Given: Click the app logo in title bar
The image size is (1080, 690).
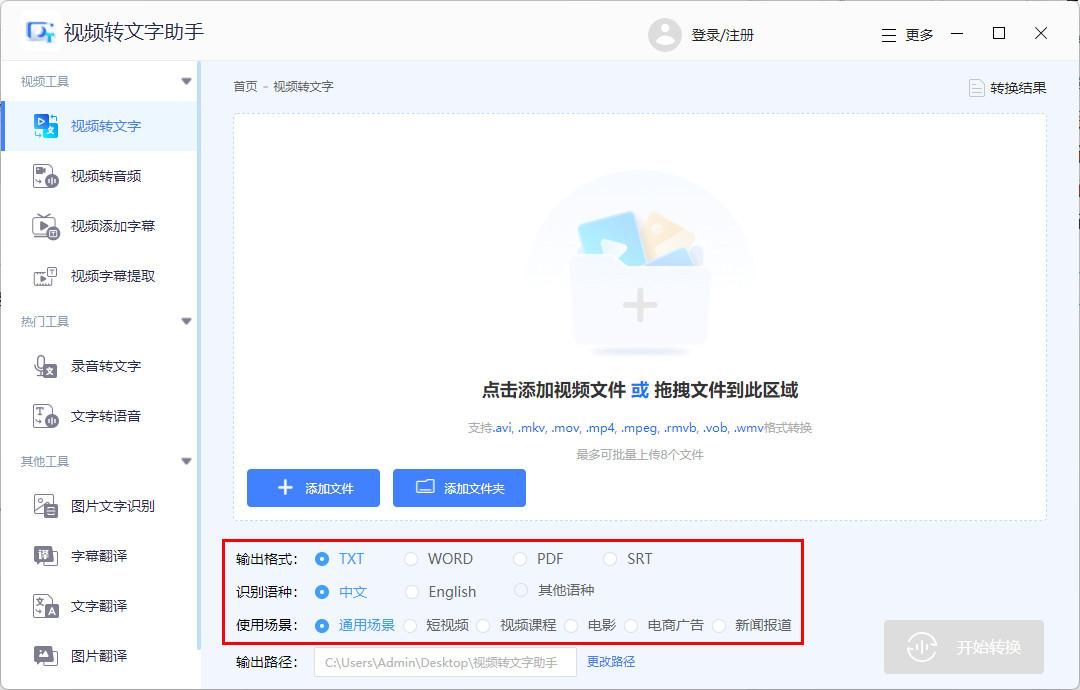Looking at the screenshot, I should (x=40, y=32).
